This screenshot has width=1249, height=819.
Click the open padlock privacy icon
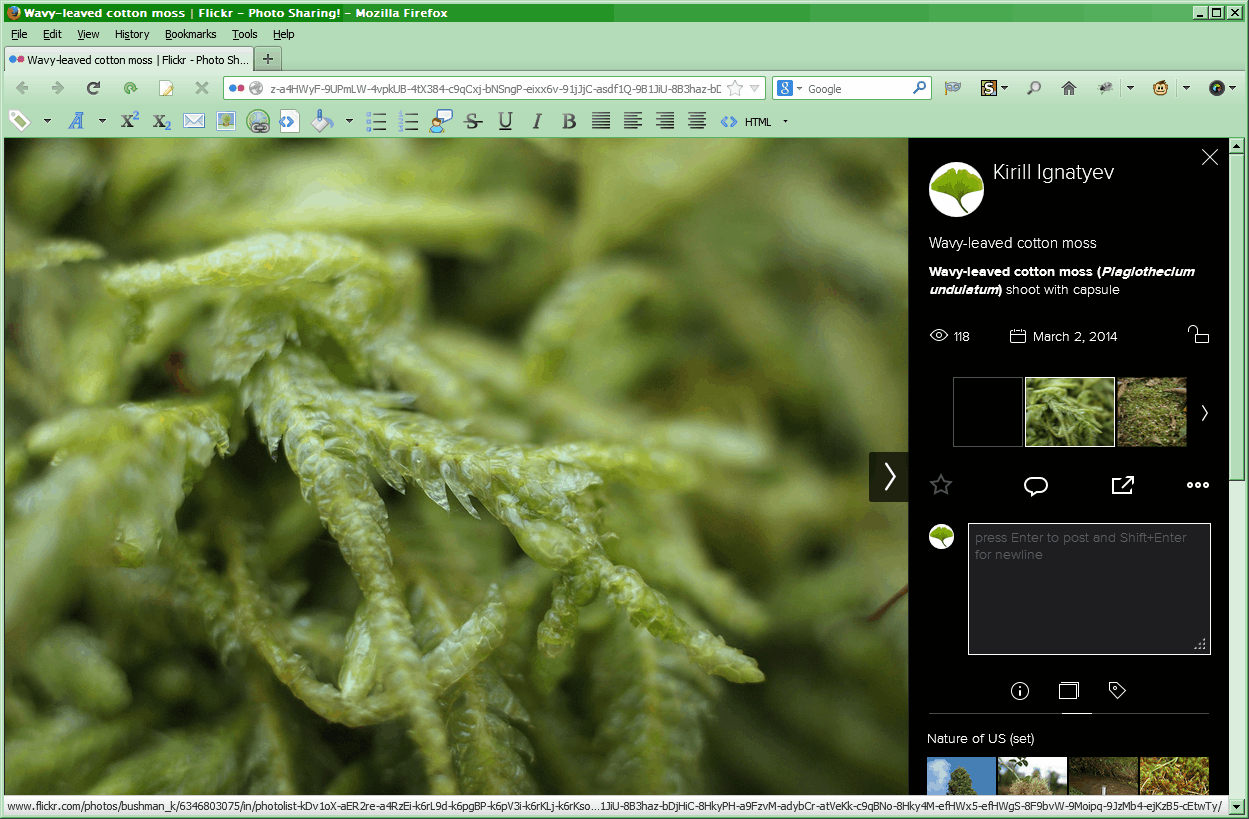(1198, 335)
